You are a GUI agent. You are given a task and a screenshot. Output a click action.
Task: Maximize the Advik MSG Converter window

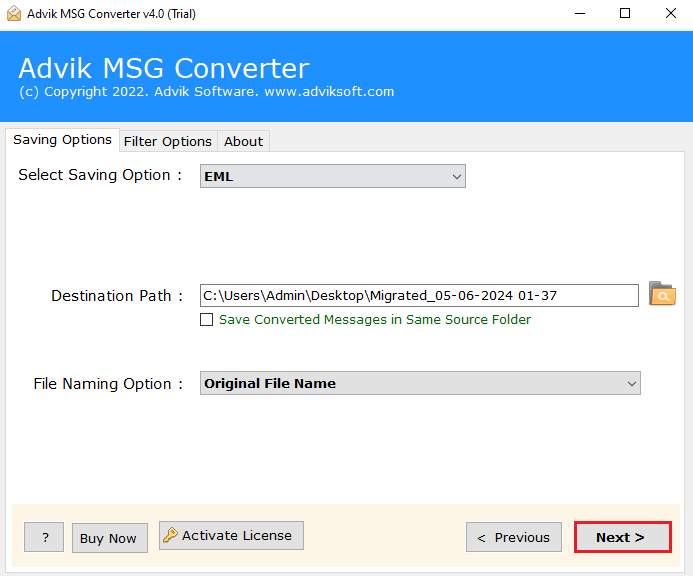[x=625, y=14]
